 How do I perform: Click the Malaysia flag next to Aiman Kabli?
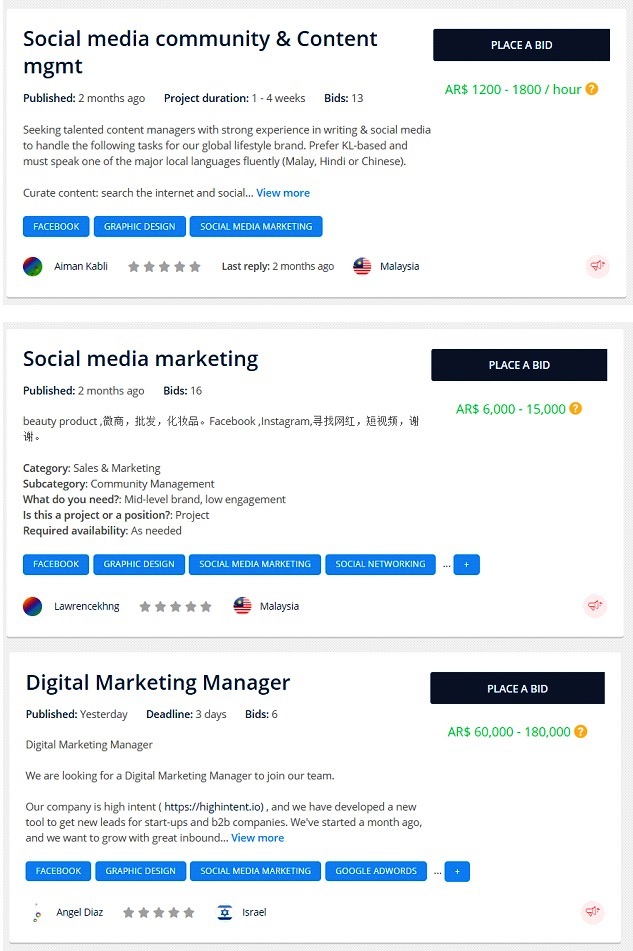click(x=361, y=266)
